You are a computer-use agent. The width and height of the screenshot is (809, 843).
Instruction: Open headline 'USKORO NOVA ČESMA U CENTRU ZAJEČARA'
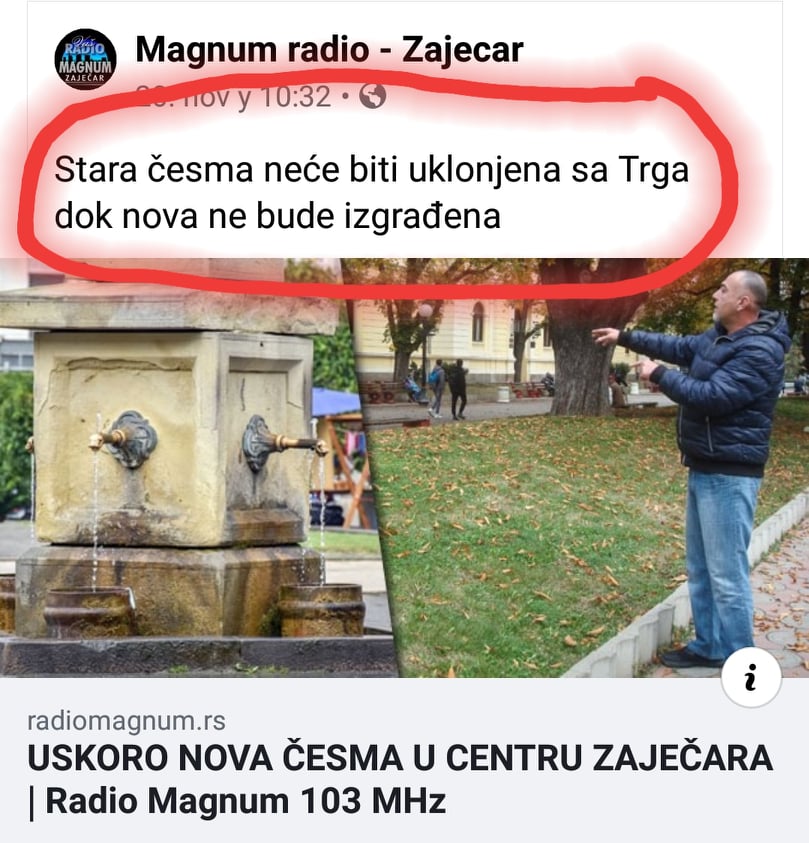coord(400,758)
